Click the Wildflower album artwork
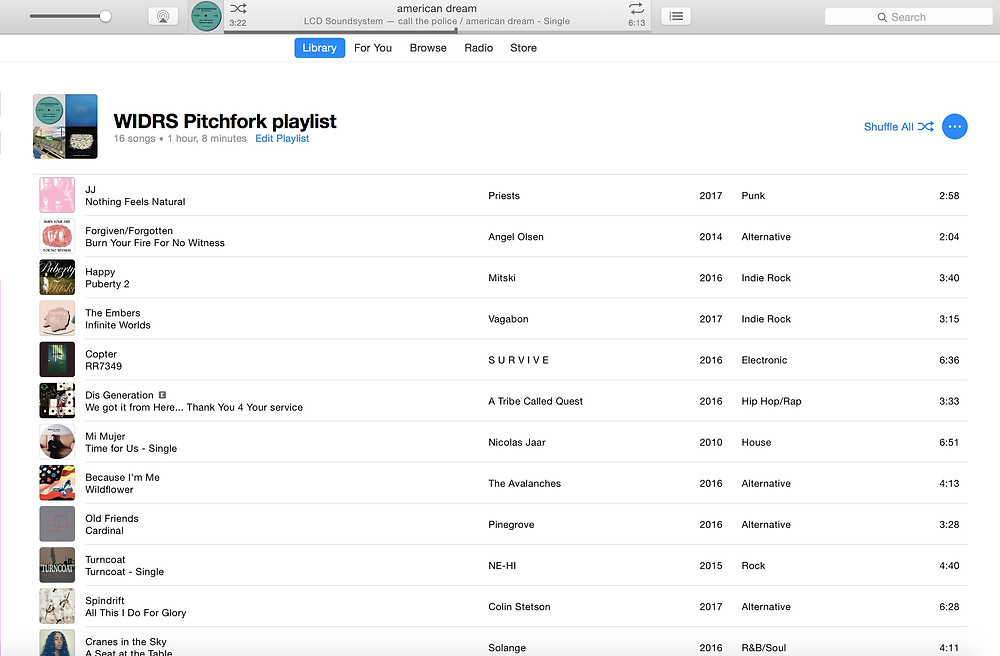Screen dimensions: 1000x656 [x=57, y=483]
